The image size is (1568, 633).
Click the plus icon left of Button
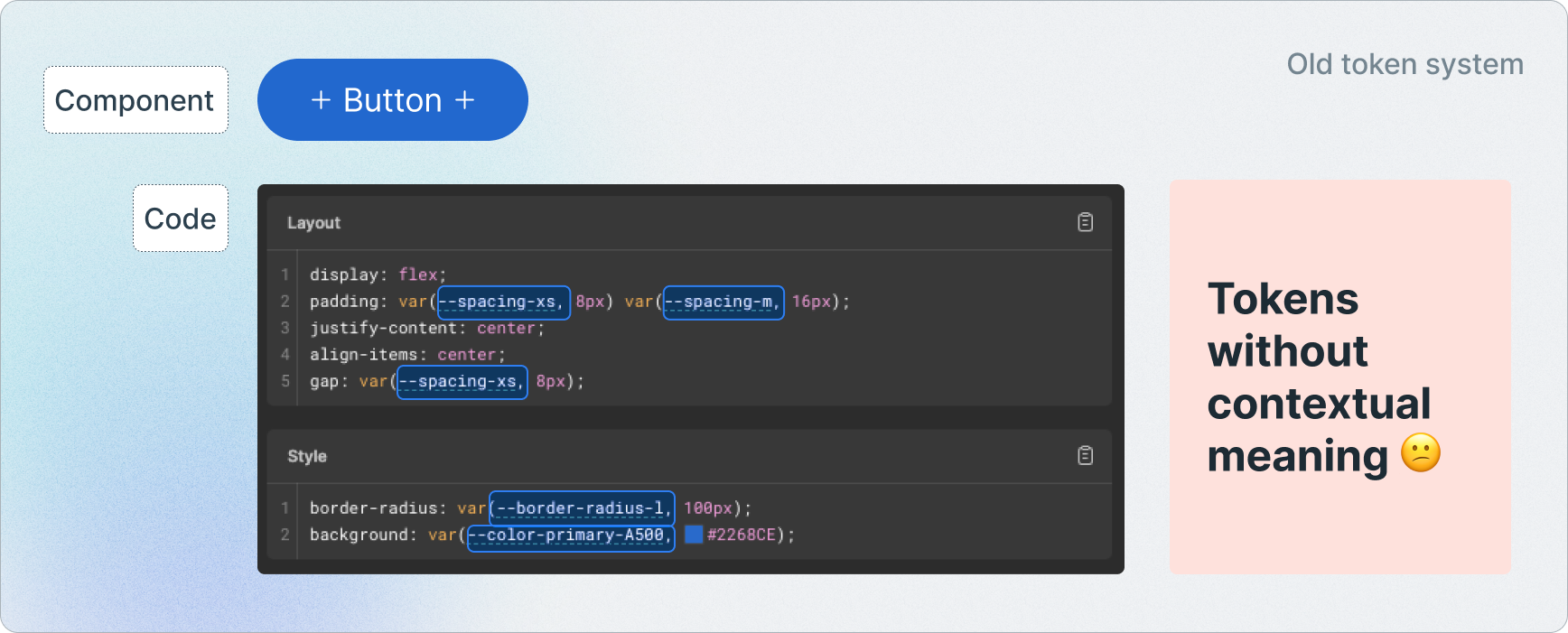pos(321,100)
